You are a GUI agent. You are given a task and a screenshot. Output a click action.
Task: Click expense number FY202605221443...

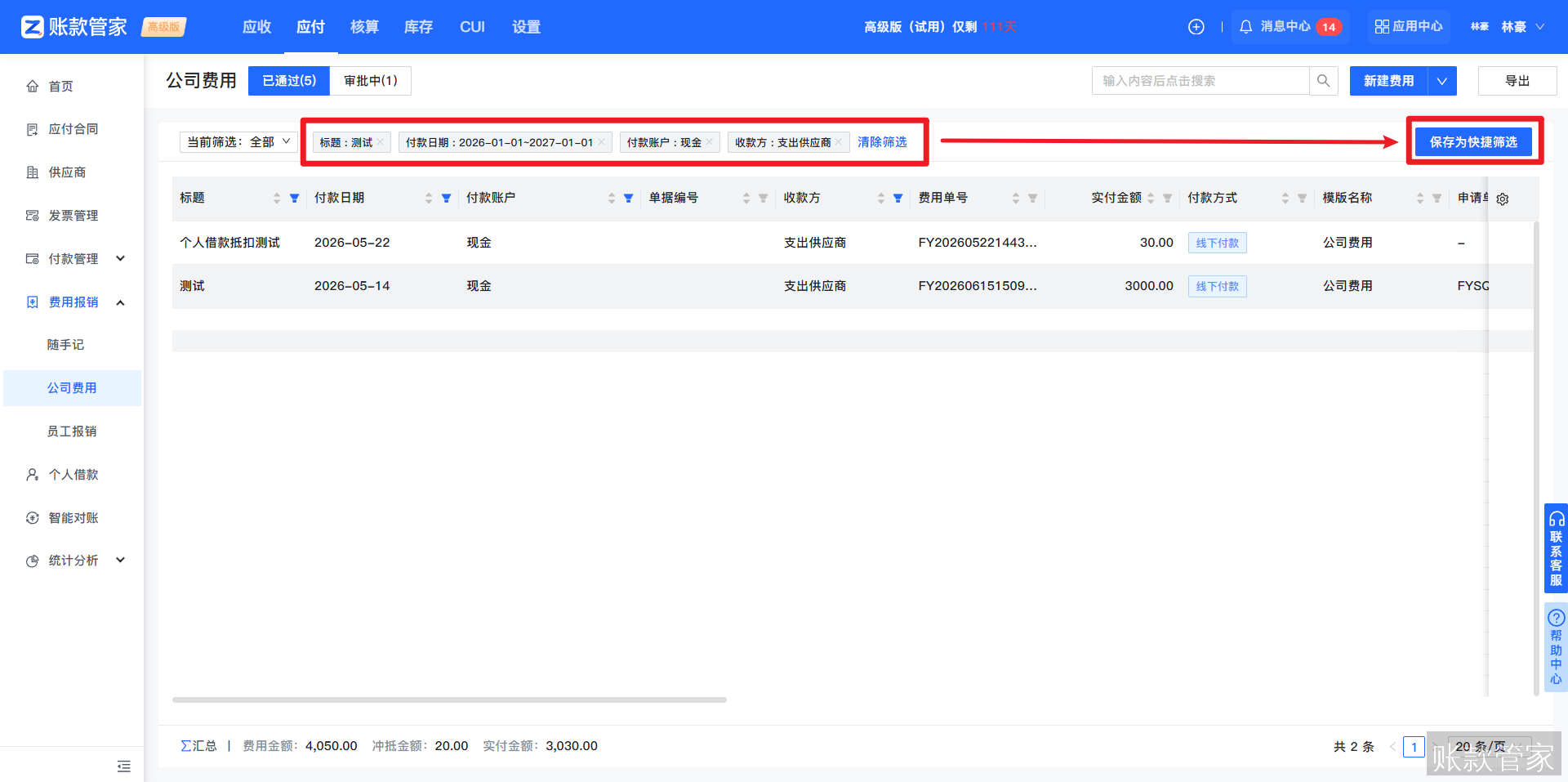pos(978,243)
